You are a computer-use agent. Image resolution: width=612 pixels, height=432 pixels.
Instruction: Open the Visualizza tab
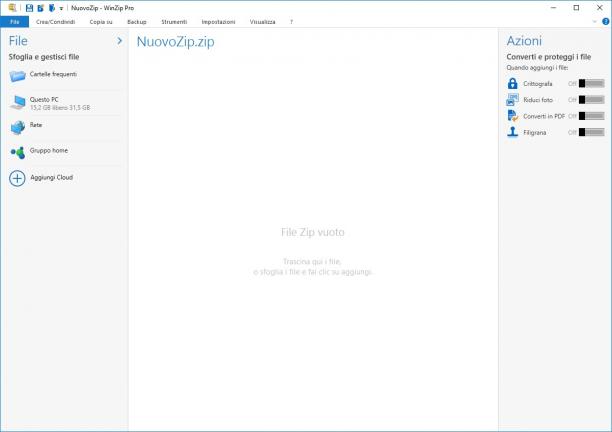(262, 22)
